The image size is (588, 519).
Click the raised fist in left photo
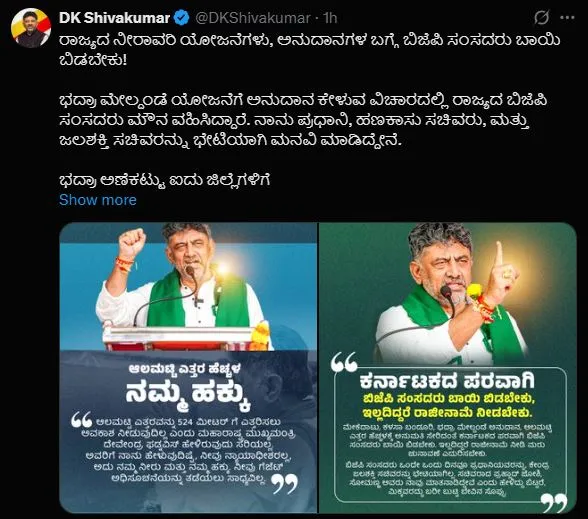(132, 243)
